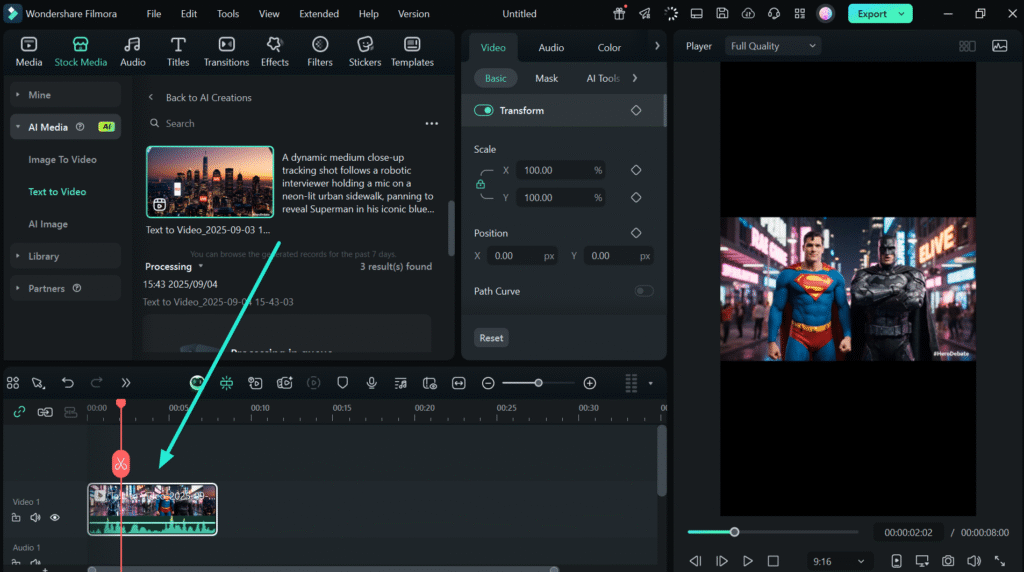This screenshot has width=1024, height=572.
Task: Click the player progress slider handle
Action: coord(734,532)
